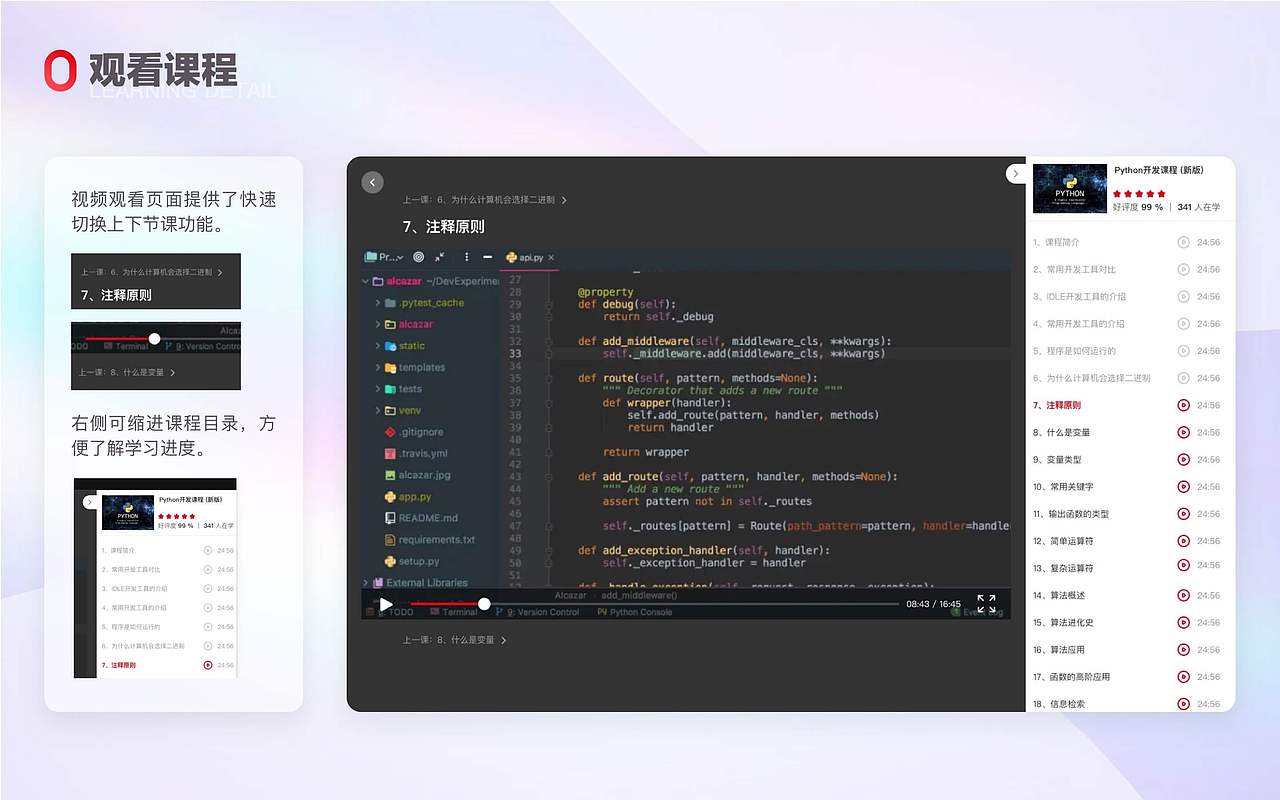
Task: Select lesson title 15、算法进化史
Action: [x=1063, y=622]
